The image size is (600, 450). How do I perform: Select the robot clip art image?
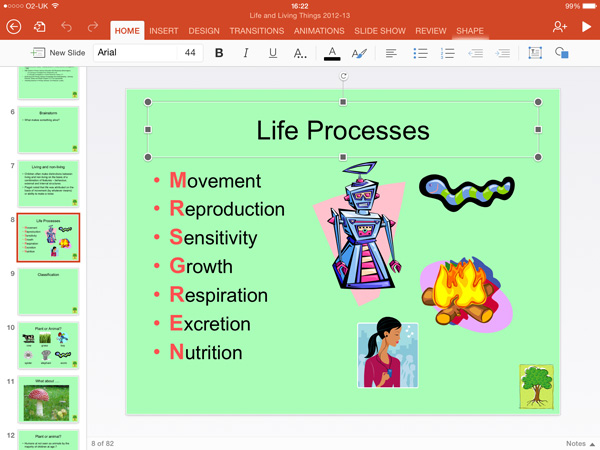click(360, 233)
